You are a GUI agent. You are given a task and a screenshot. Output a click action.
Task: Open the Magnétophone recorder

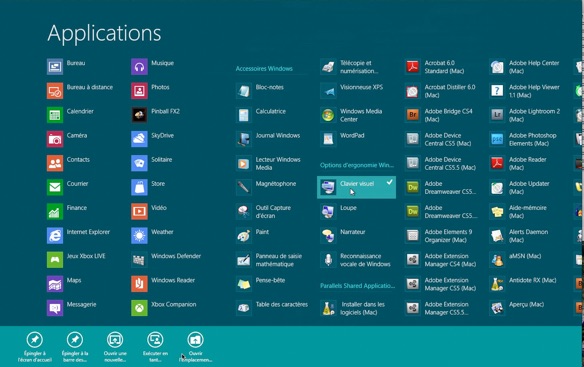click(x=266, y=187)
